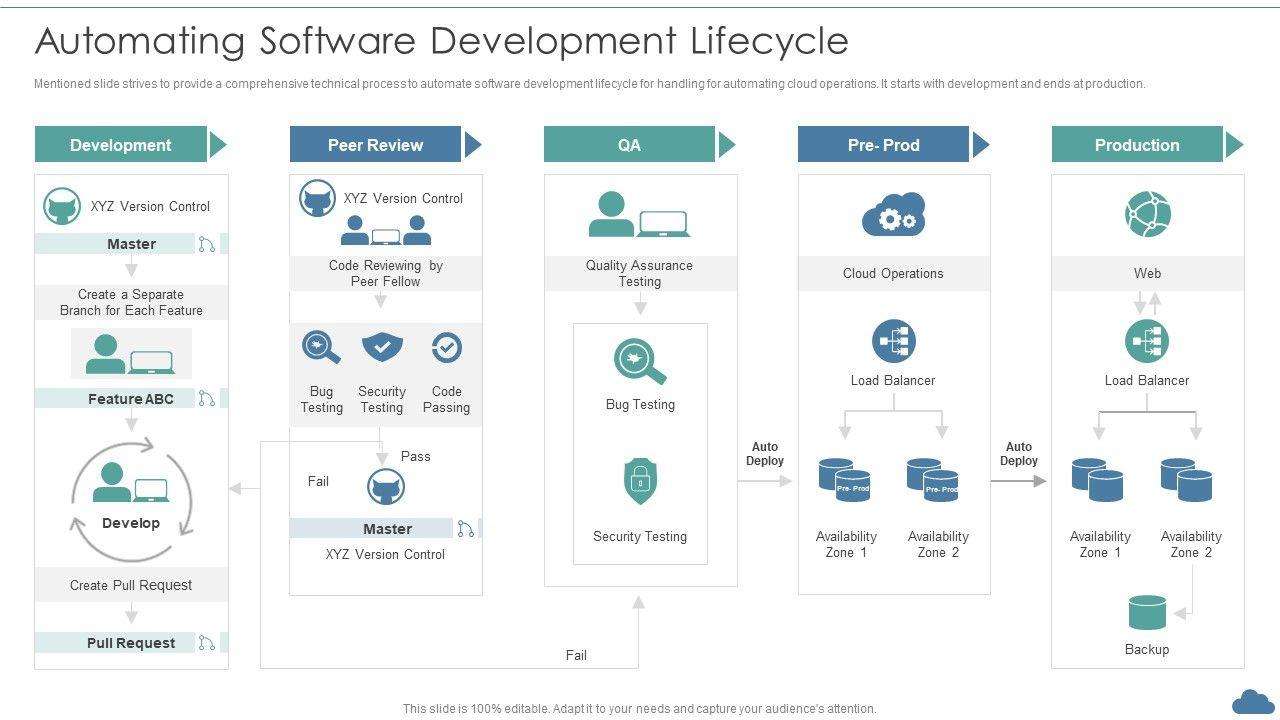Select the Security Testing padlock shield icon

640,482
